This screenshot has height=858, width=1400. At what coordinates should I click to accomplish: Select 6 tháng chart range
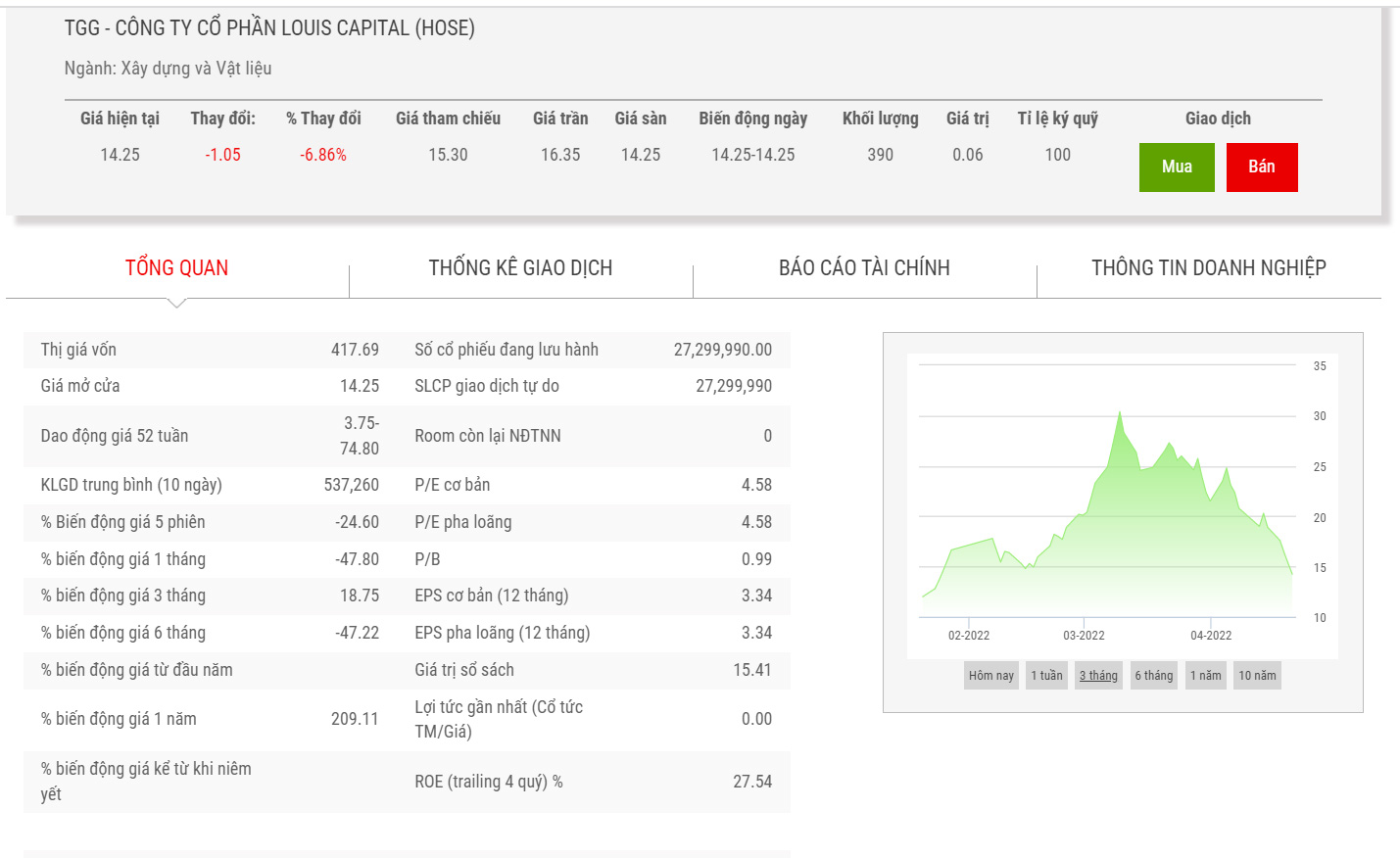tap(1153, 676)
